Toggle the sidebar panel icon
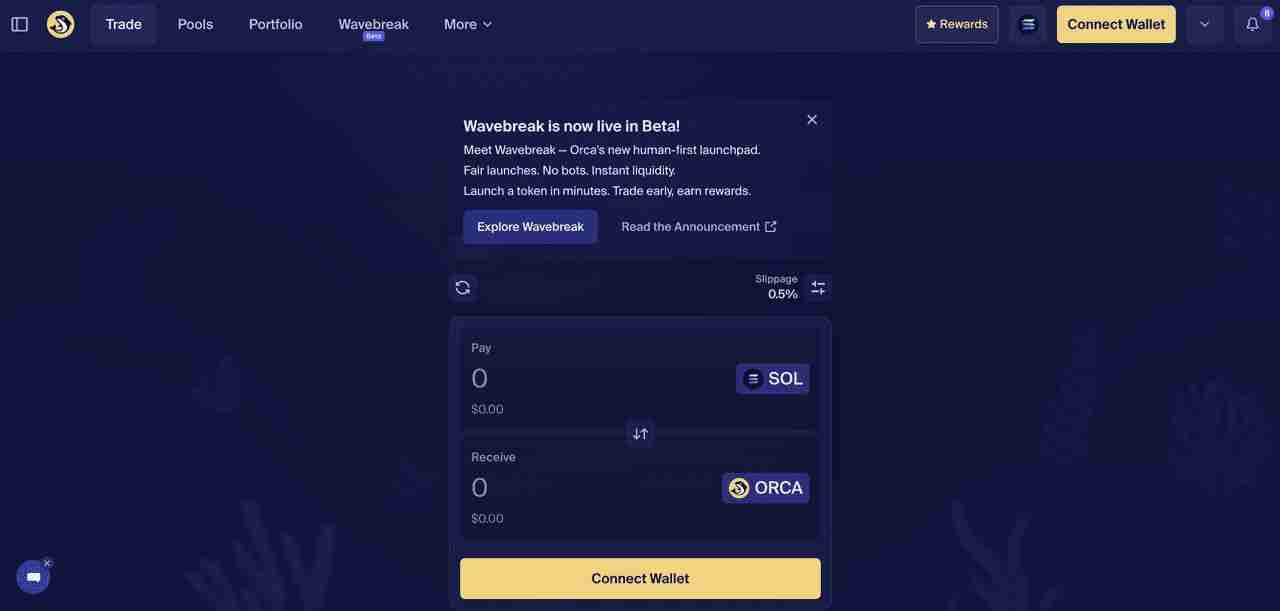This screenshot has width=1280, height=611. (20, 24)
